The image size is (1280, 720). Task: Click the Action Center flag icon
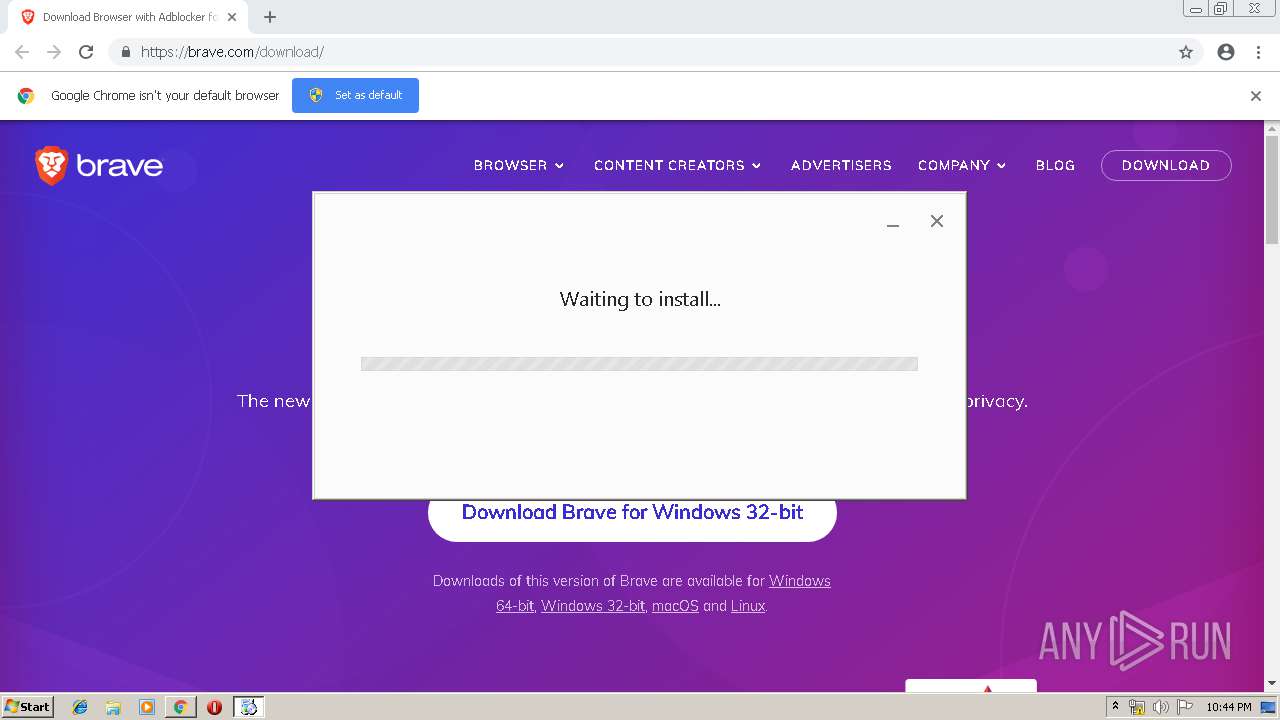1185,707
